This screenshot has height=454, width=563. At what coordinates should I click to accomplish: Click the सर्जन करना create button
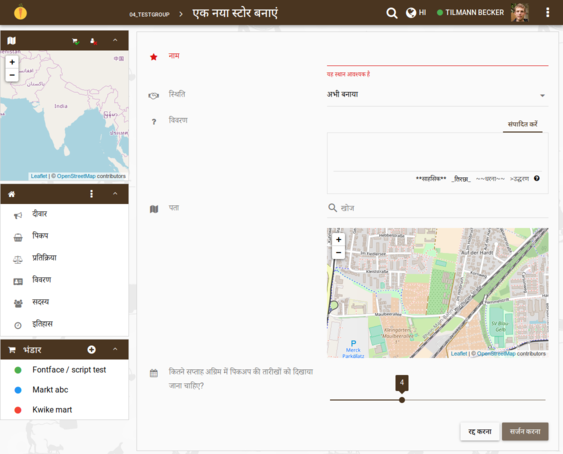tap(525, 431)
